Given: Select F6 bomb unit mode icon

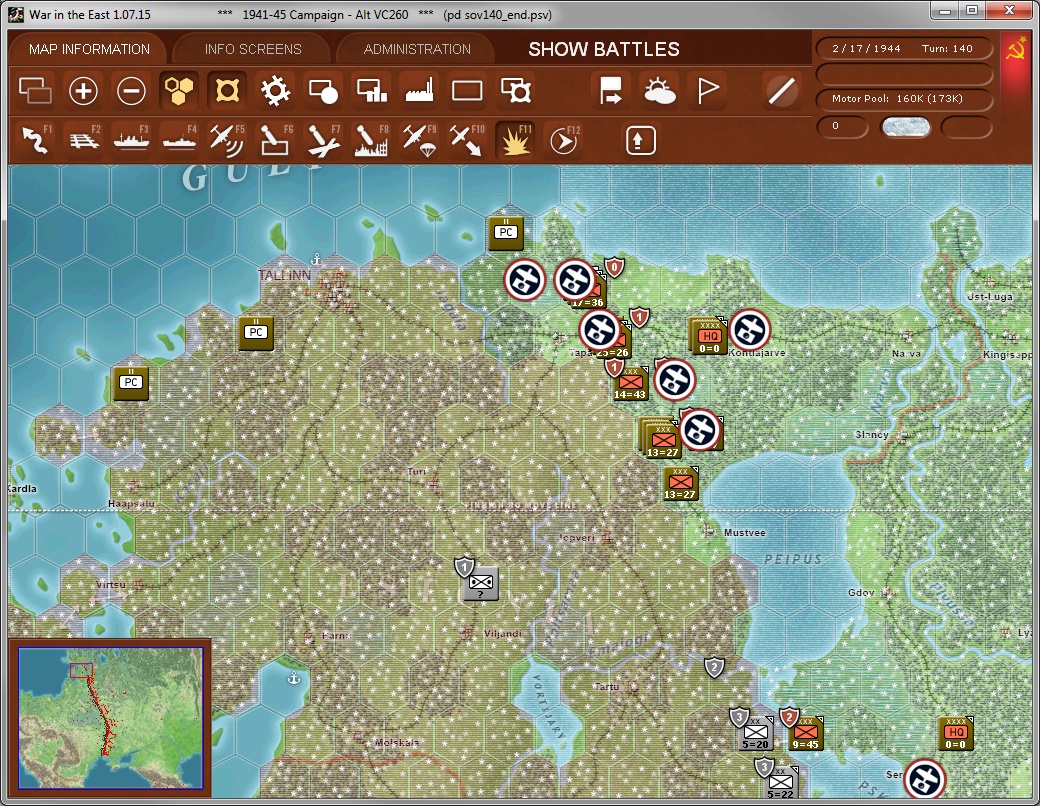Looking at the screenshot, I should click(x=275, y=140).
